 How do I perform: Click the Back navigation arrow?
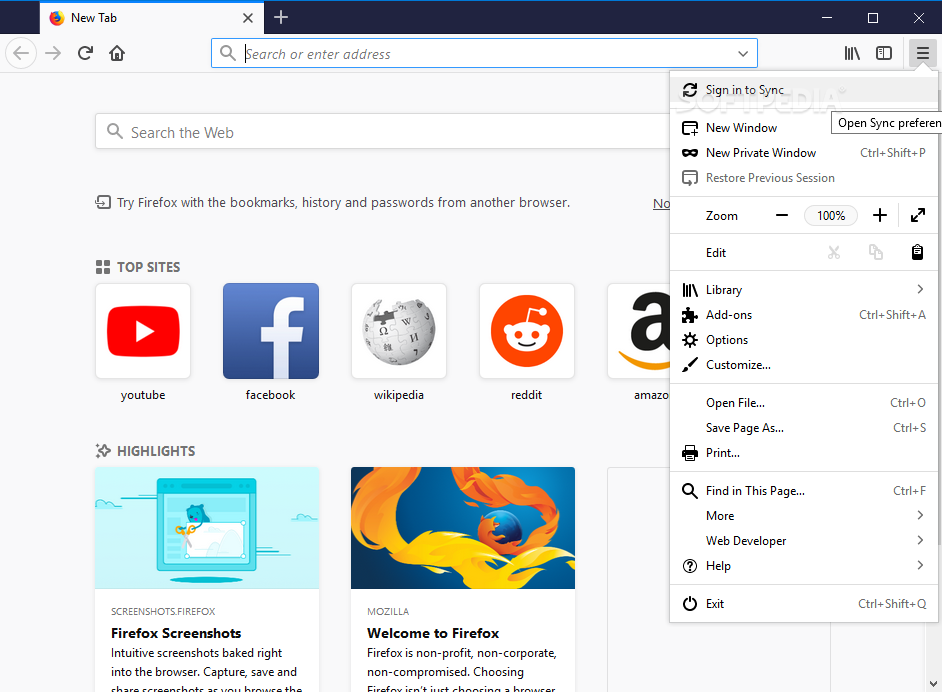[21, 53]
